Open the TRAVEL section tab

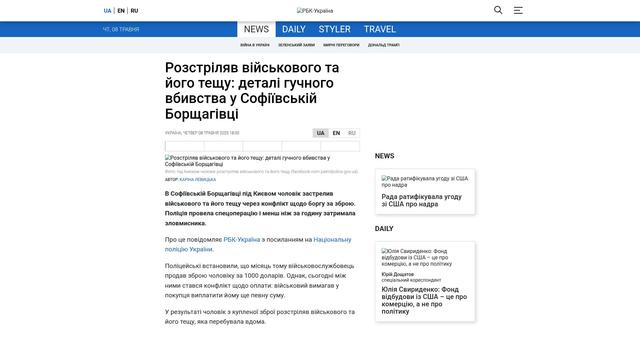click(x=380, y=29)
